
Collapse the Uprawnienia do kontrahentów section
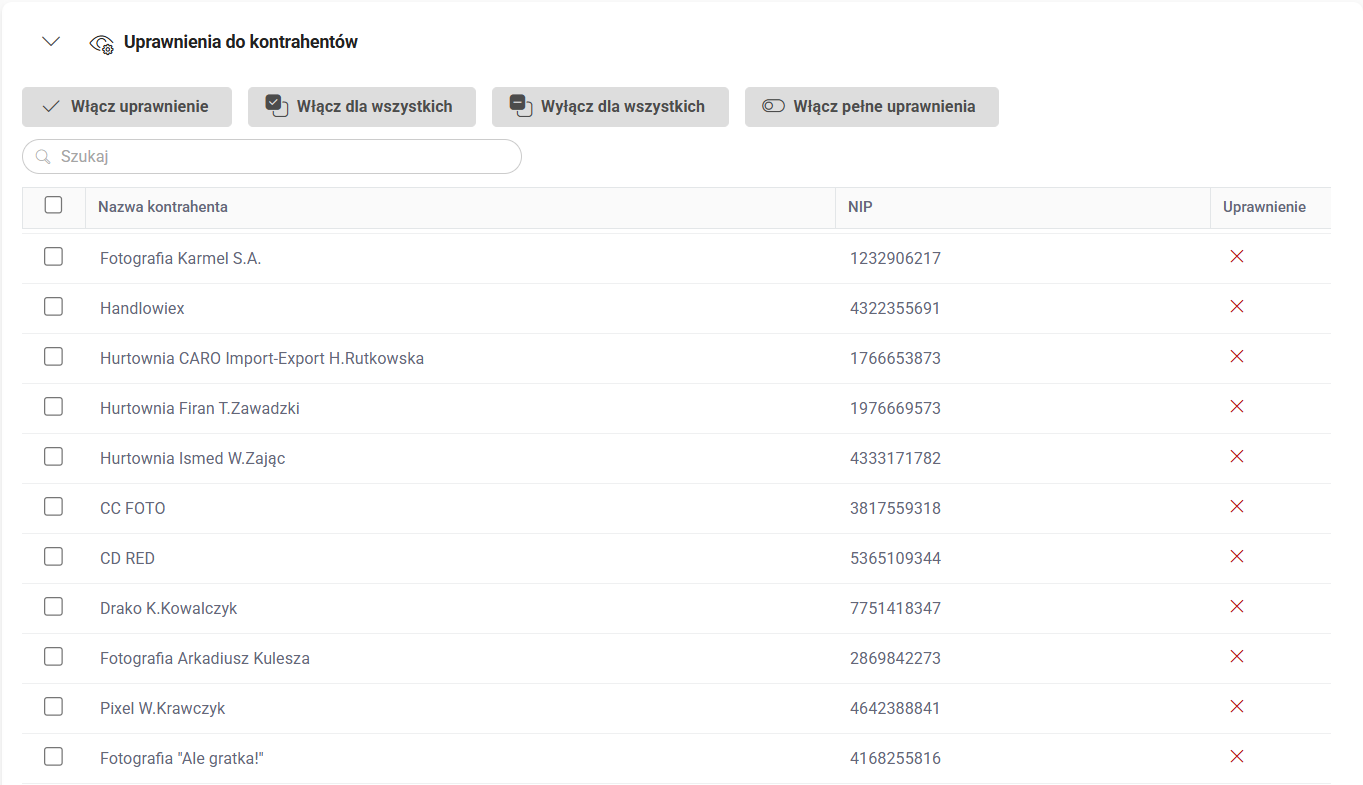[51, 42]
